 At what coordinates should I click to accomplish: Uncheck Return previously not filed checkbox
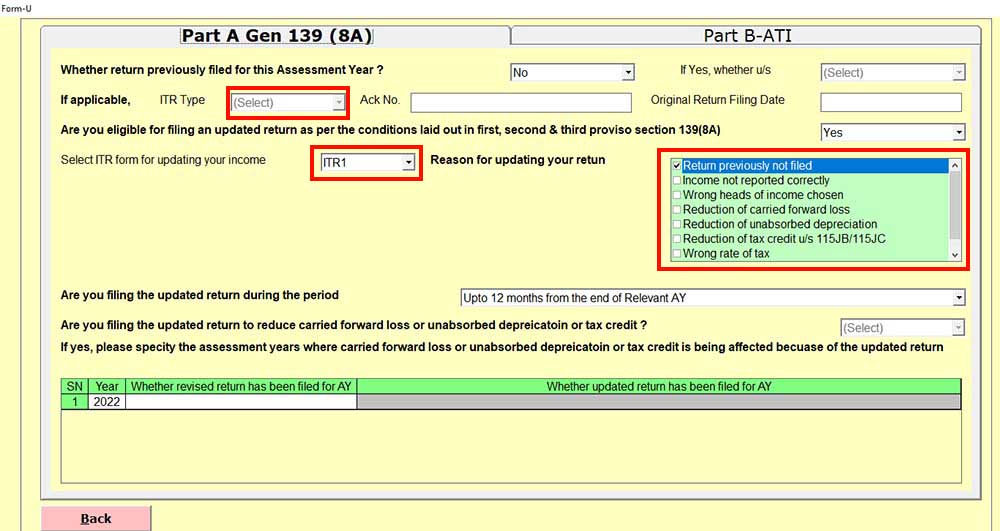677,166
